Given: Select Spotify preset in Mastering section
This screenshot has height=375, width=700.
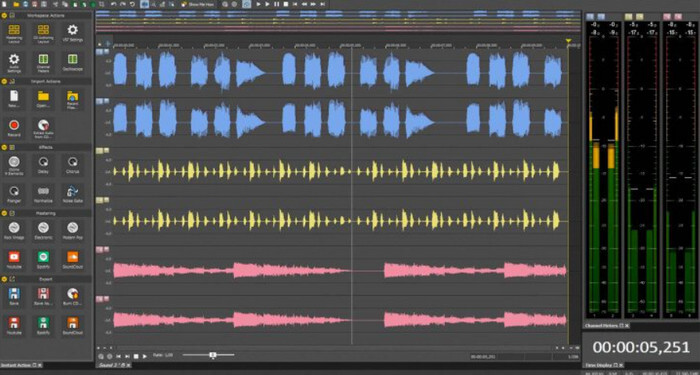Looking at the screenshot, I should coord(43,260).
